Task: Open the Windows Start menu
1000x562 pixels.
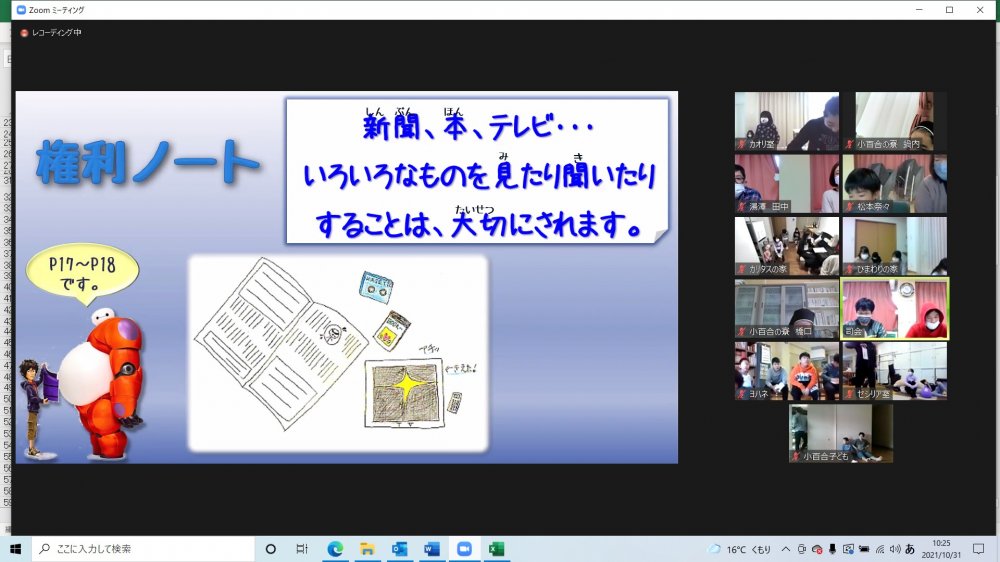Action: (15, 549)
